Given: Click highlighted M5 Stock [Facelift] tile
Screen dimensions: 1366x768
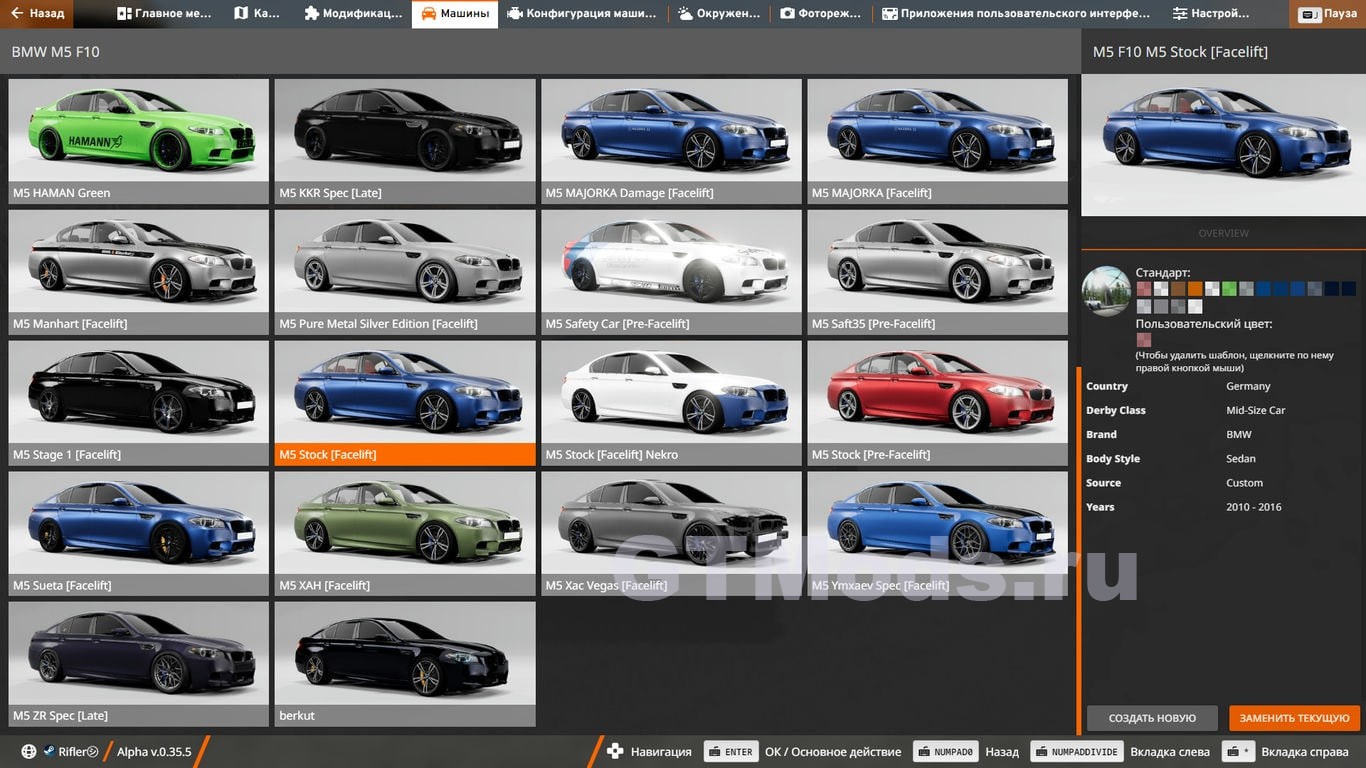Looking at the screenshot, I should pos(405,403).
